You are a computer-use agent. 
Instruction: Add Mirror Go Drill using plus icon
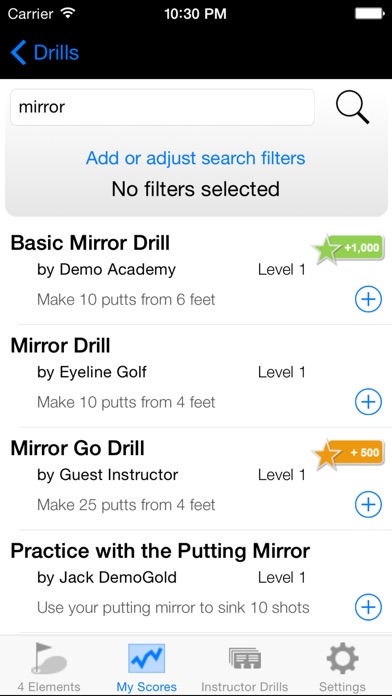coord(368,505)
